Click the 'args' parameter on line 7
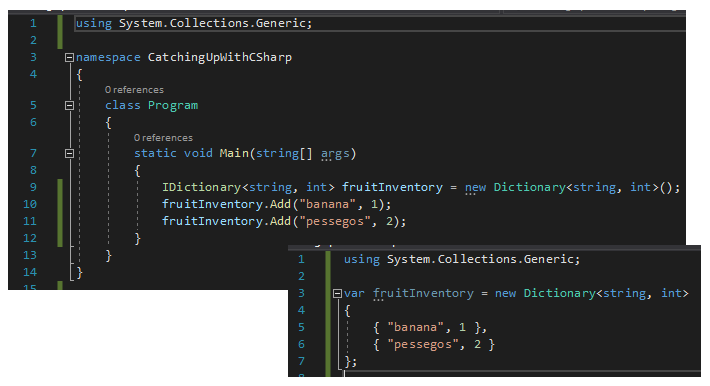Image resolution: width=710 pixels, height=386 pixels. click(335, 154)
